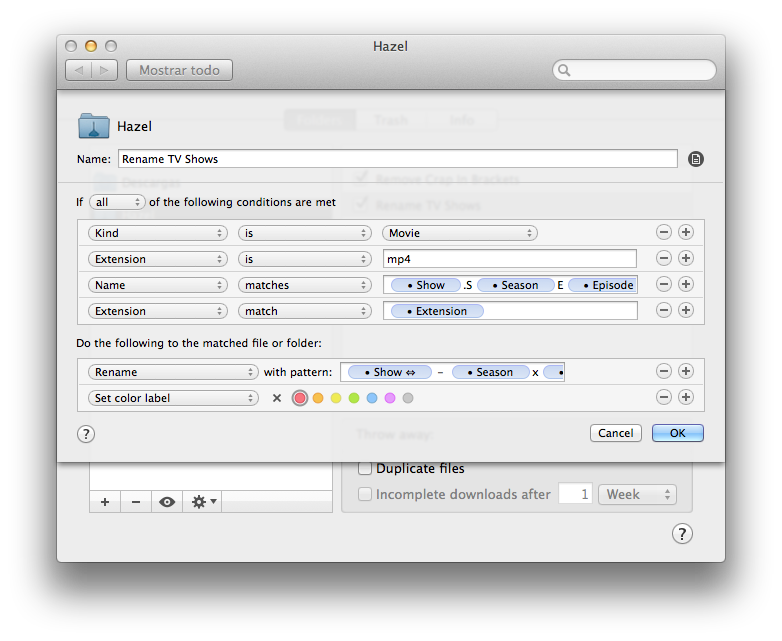
Task: Confirm the rule with OK
Action: pos(678,433)
